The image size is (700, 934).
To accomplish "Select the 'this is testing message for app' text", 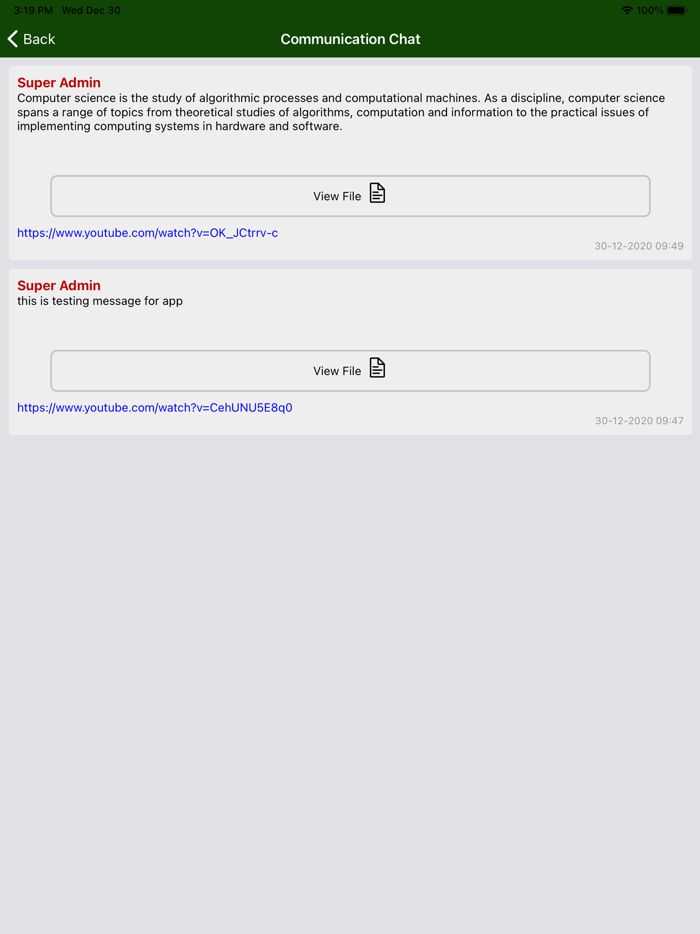I will pyautogui.click(x=99, y=301).
